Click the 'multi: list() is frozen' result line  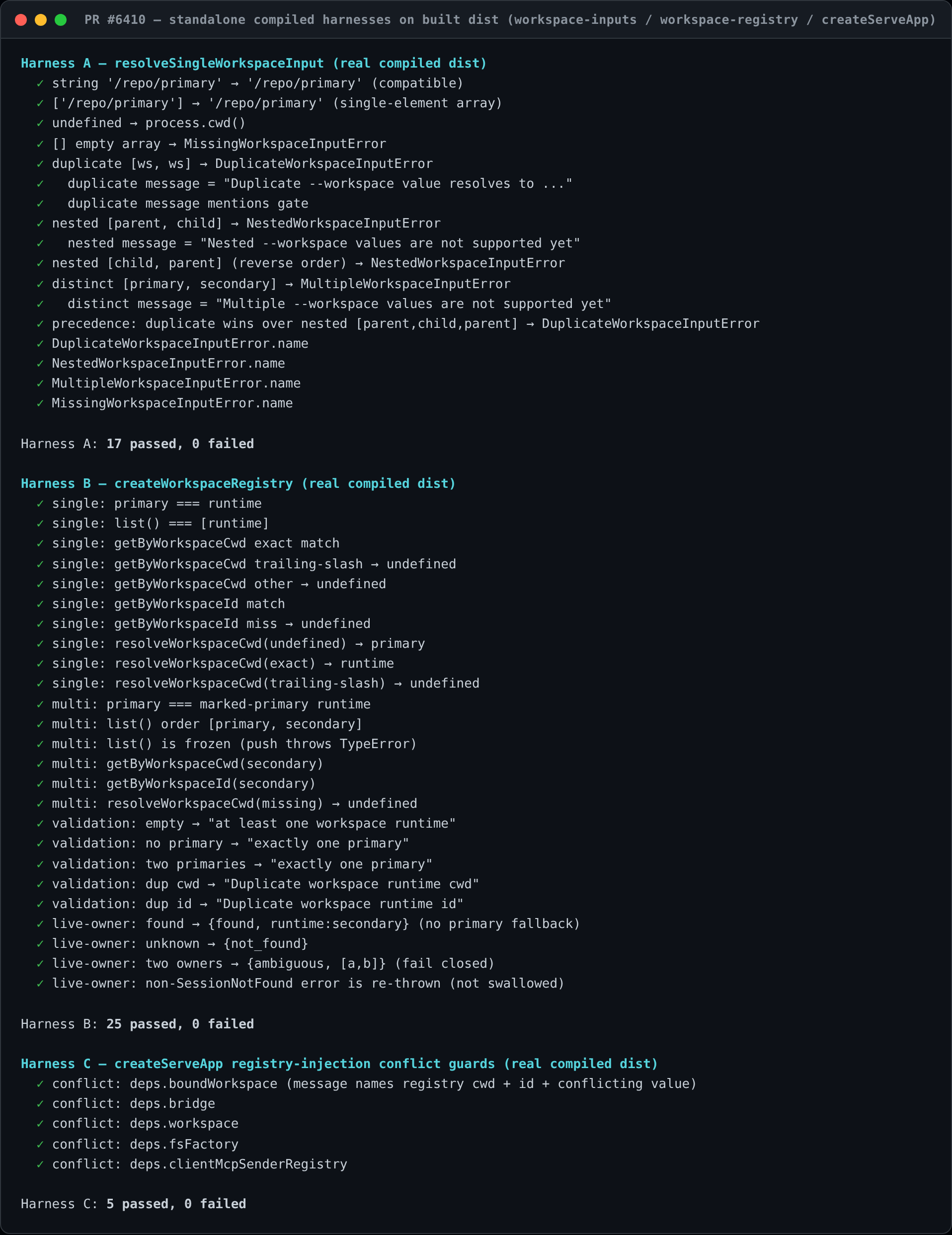click(x=234, y=744)
